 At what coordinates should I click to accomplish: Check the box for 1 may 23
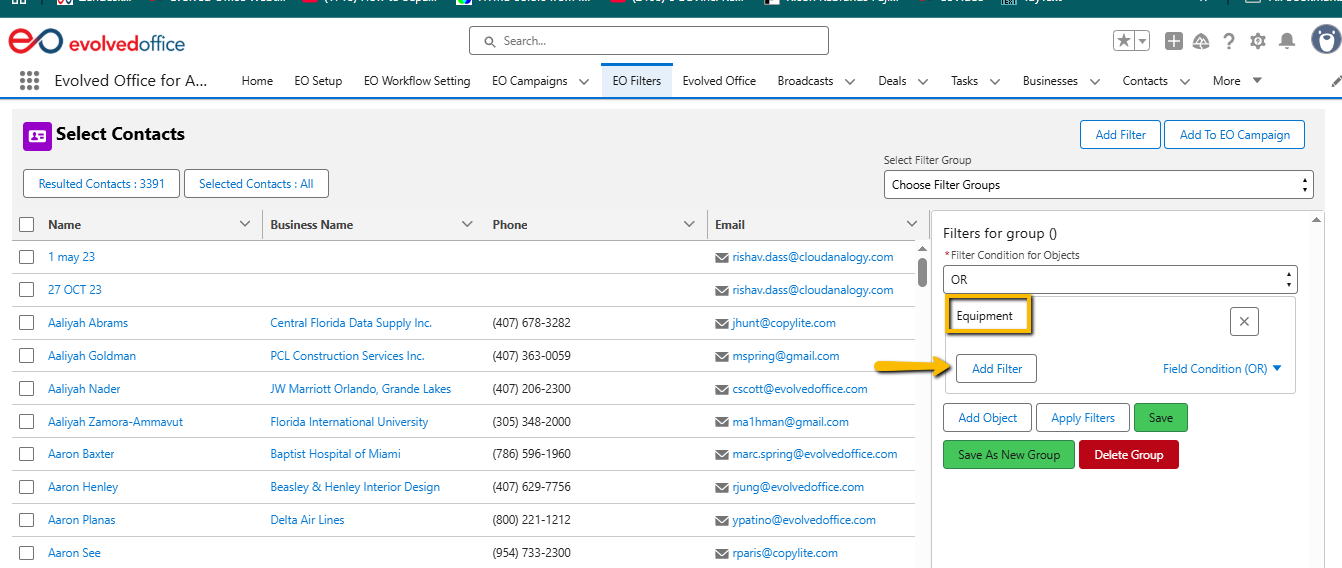(27, 257)
